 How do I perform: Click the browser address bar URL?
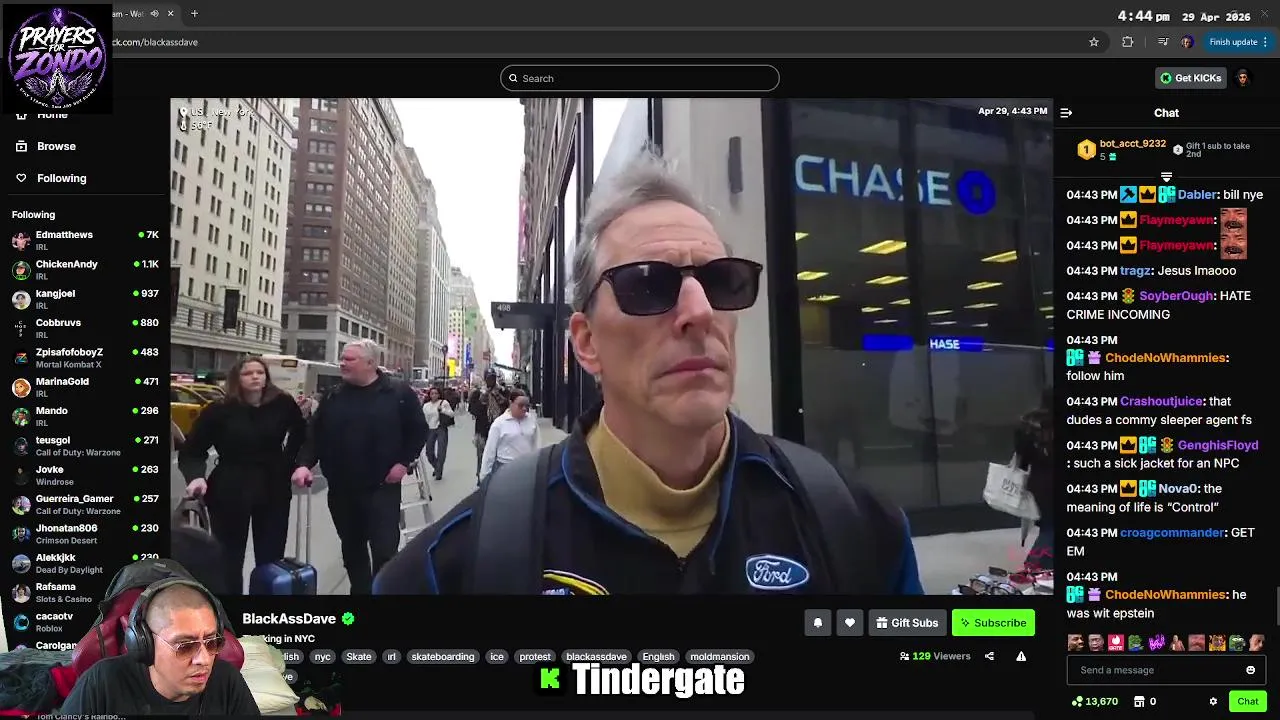[155, 42]
